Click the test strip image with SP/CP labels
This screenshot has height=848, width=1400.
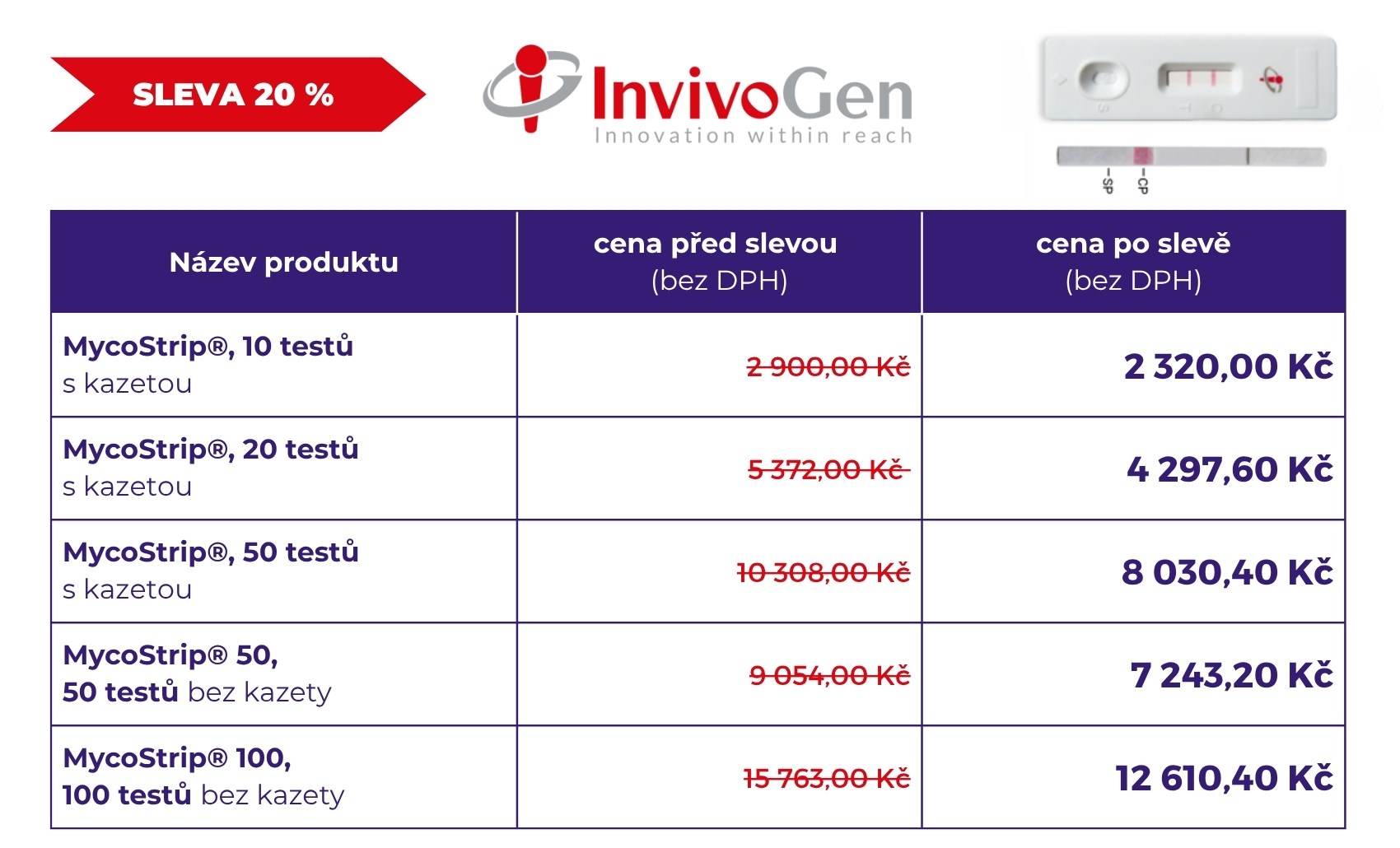click(x=1191, y=167)
